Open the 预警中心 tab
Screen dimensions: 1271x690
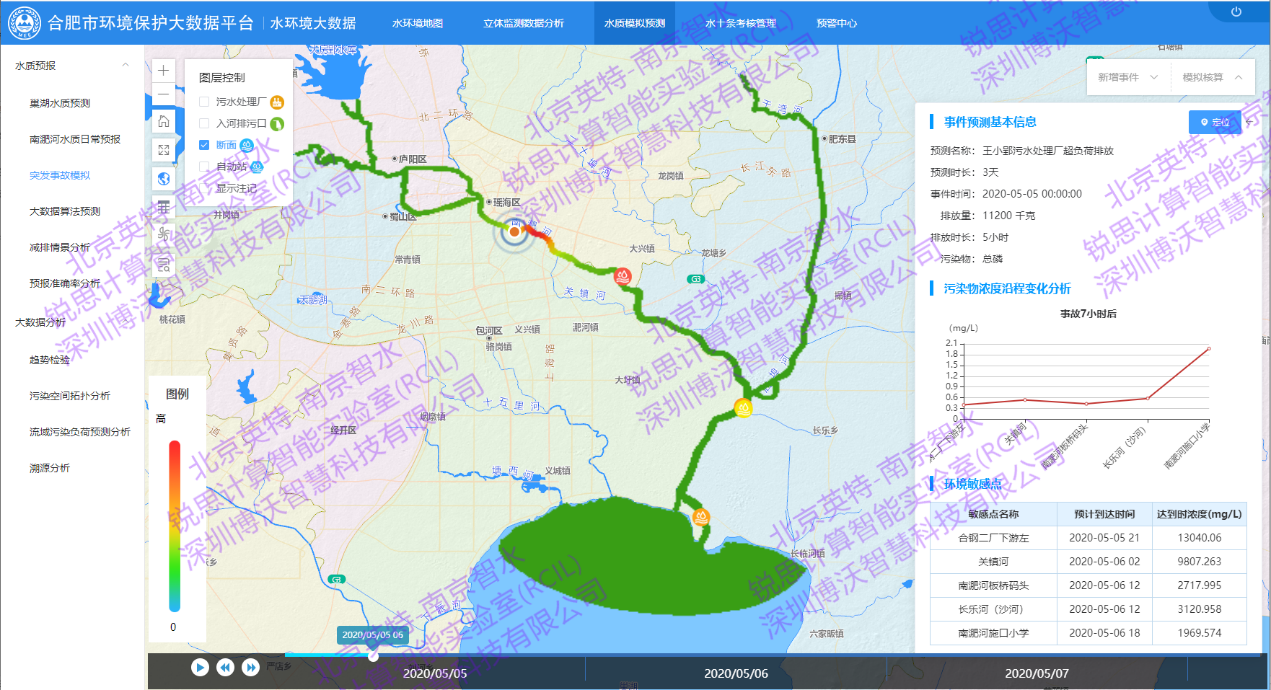(x=836, y=23)
